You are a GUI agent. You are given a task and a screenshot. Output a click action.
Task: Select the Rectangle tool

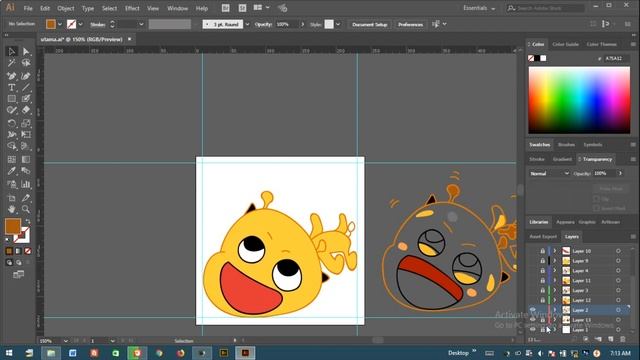(x=11, y=98)
